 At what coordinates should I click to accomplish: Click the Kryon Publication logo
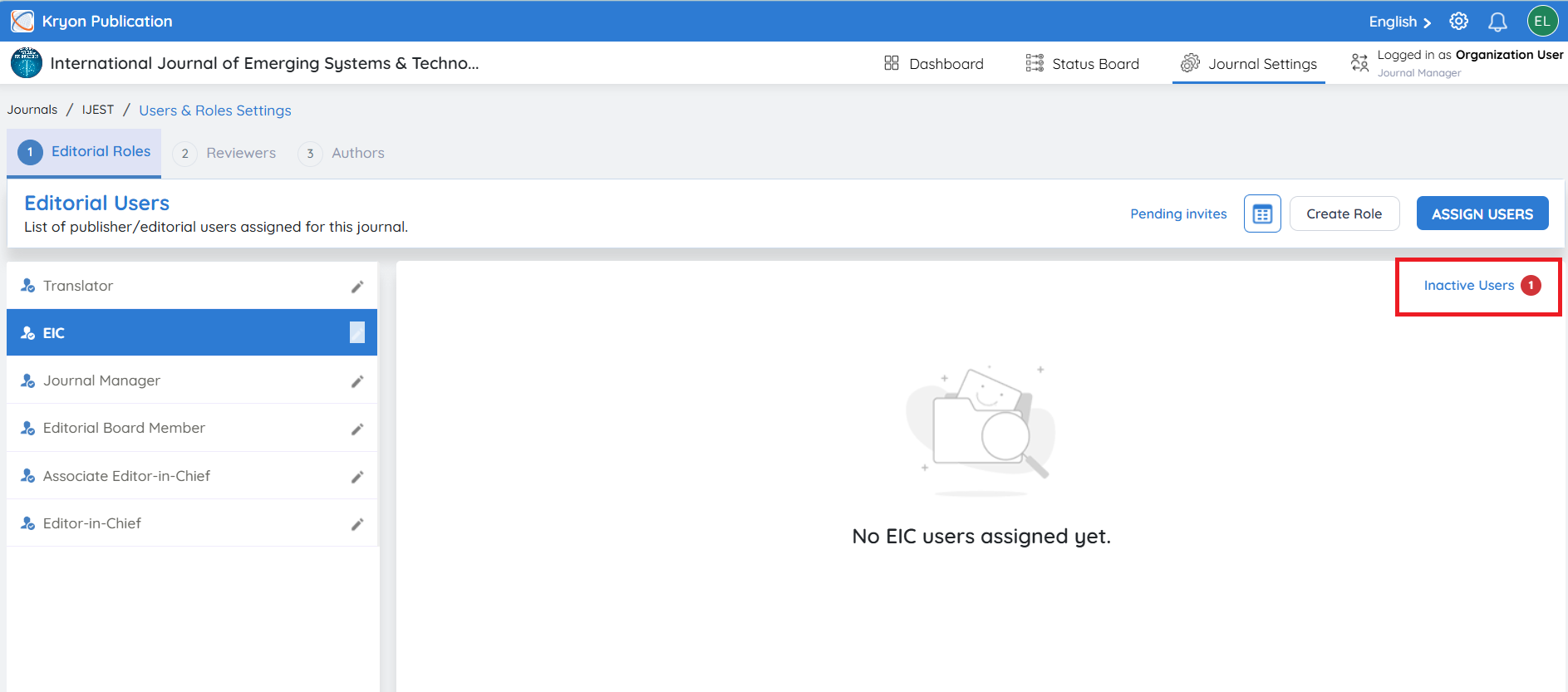[x=22, y=21]
